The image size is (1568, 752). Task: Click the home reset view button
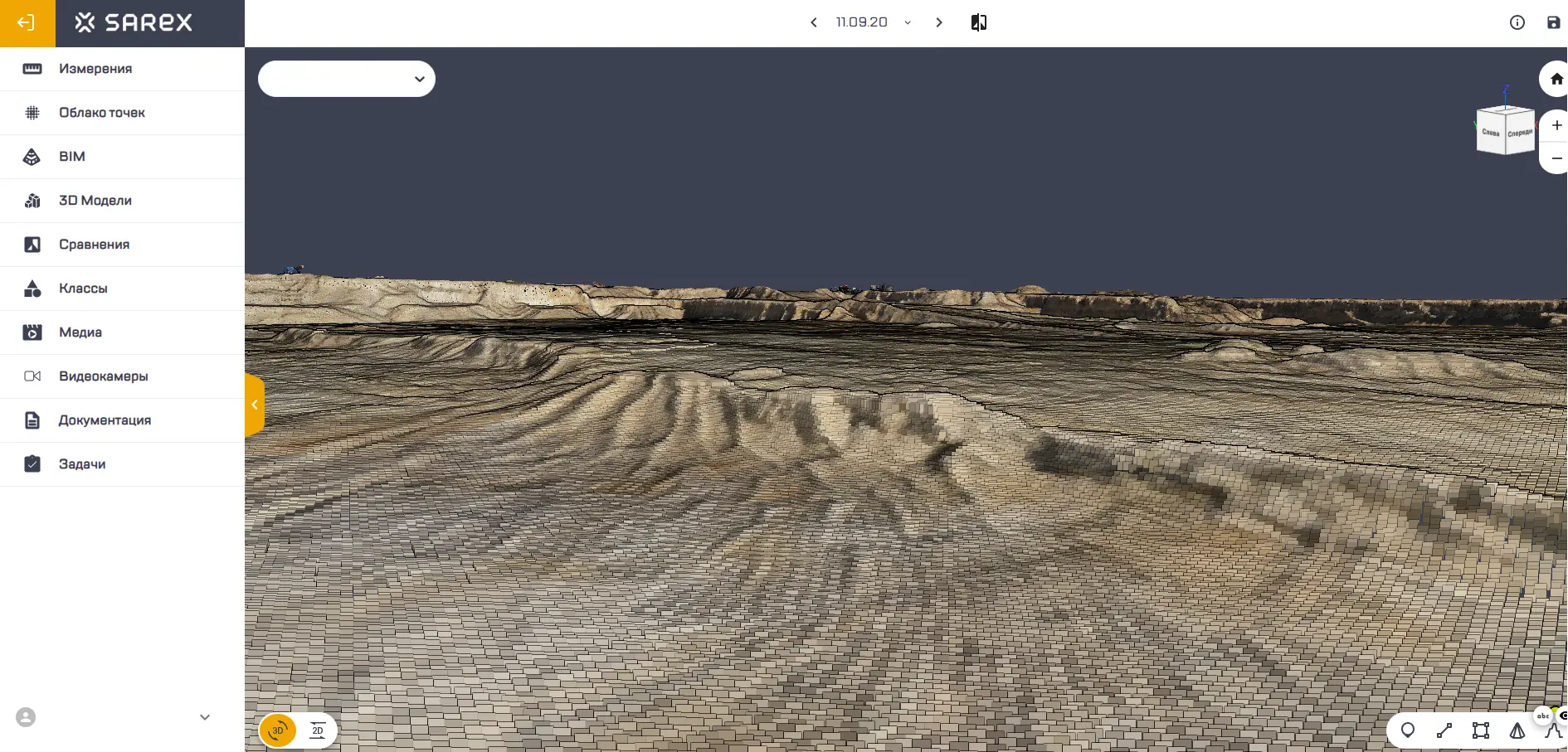click(x=1556, y=80)
